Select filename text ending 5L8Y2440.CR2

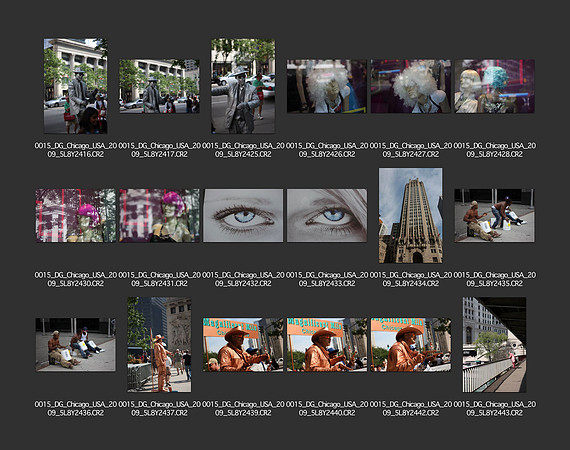coord(327,409)
